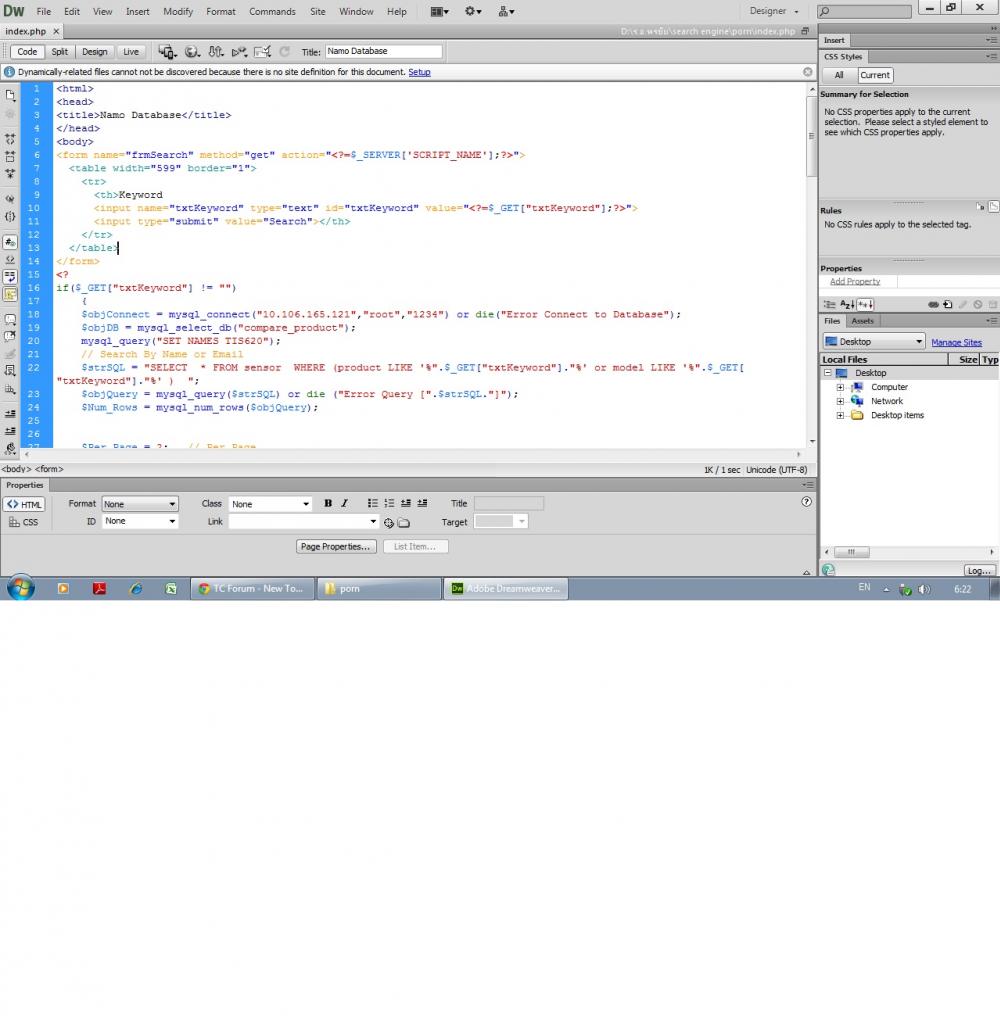Click the code editor vertical scrollbar

pos(812,136)
